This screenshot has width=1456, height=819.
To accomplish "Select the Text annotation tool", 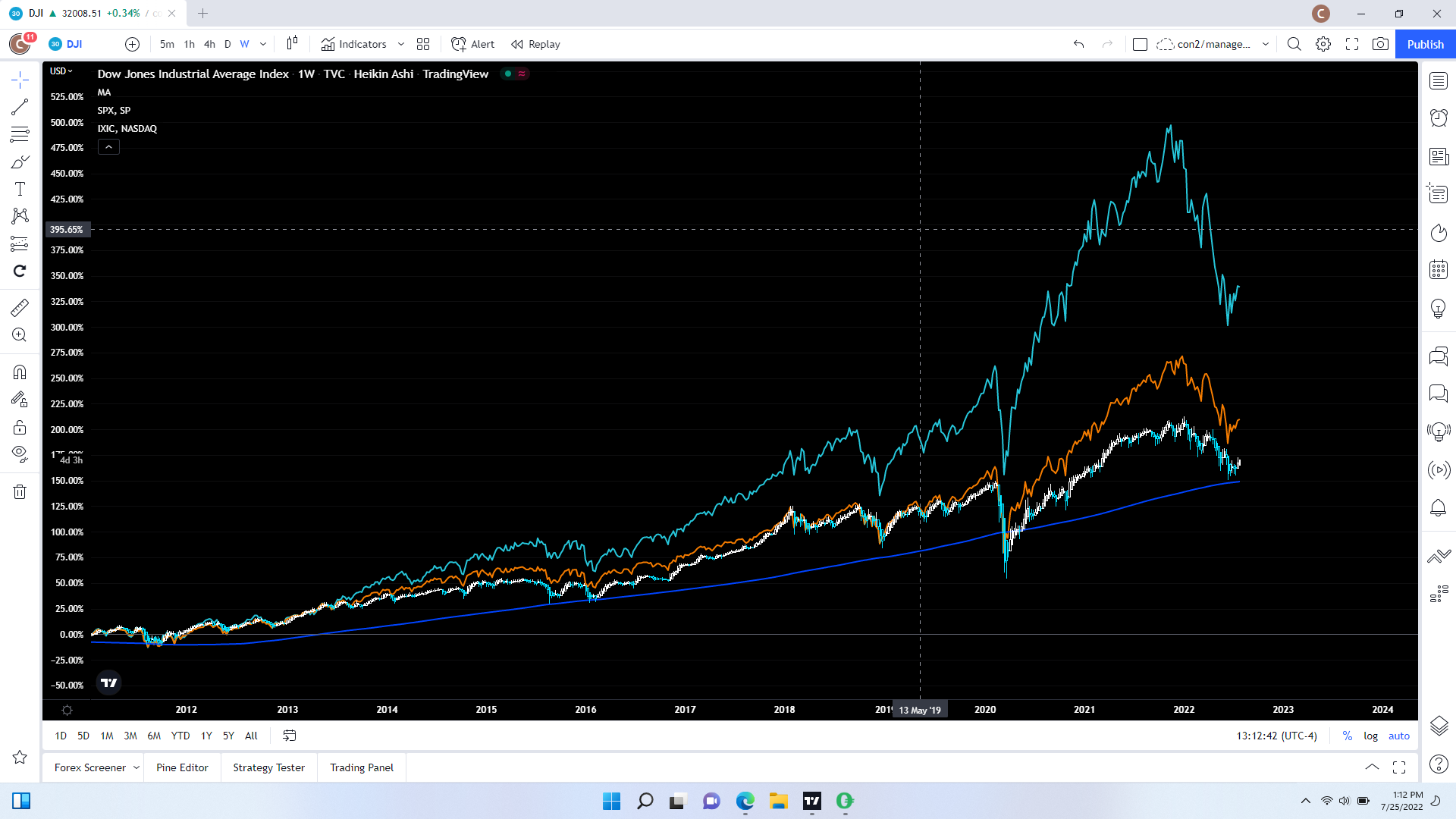I will [x=20, y=189].
